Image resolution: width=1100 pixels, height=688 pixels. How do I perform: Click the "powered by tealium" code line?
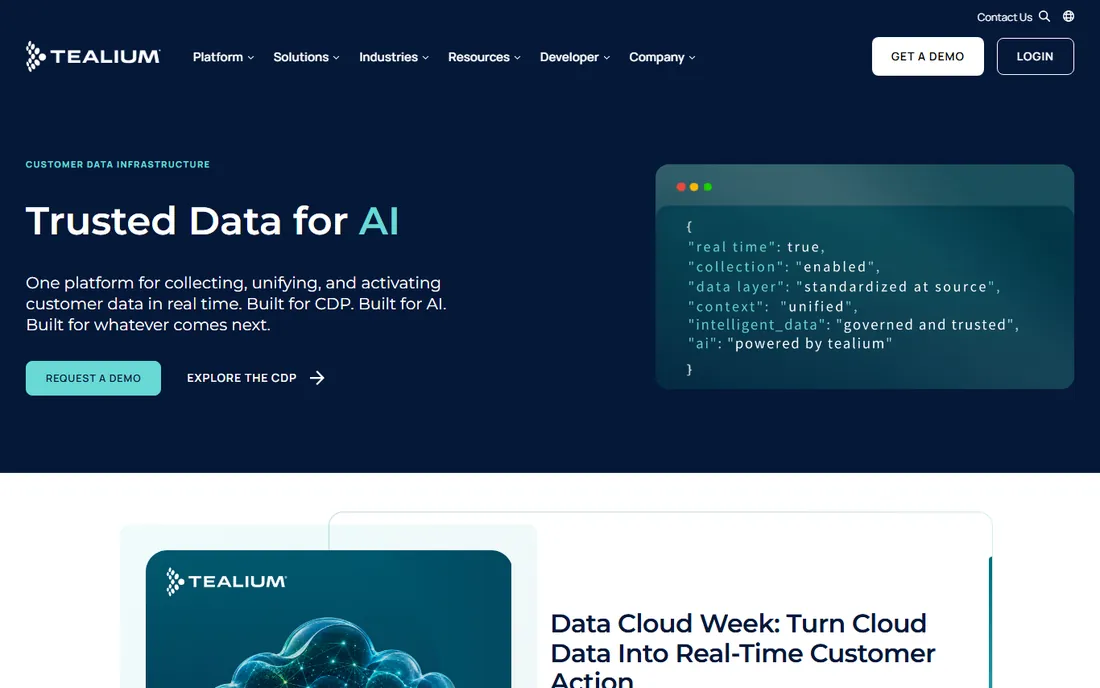(x=790, y=344)
